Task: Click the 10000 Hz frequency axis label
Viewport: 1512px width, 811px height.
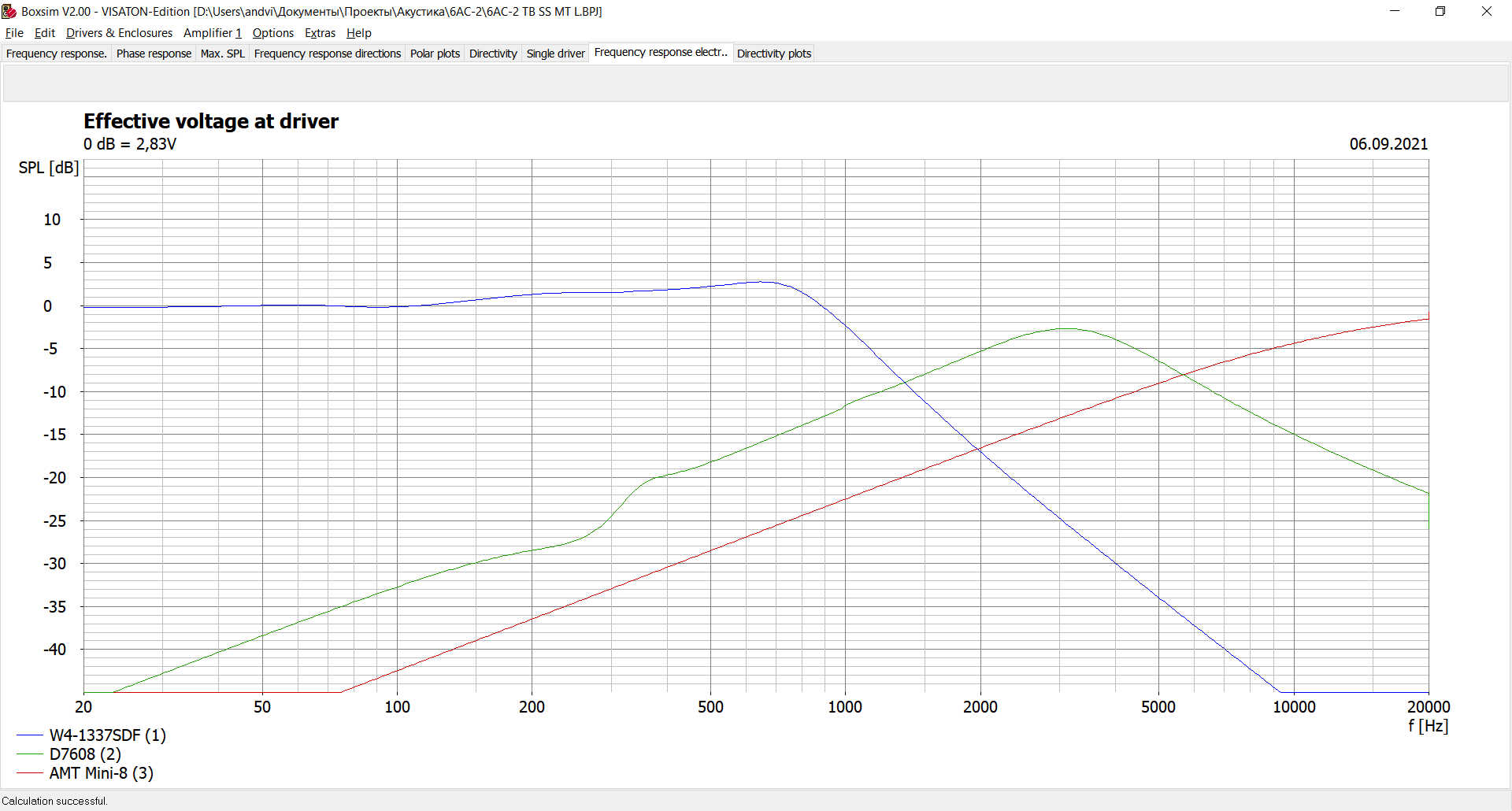Action: 1294,707
